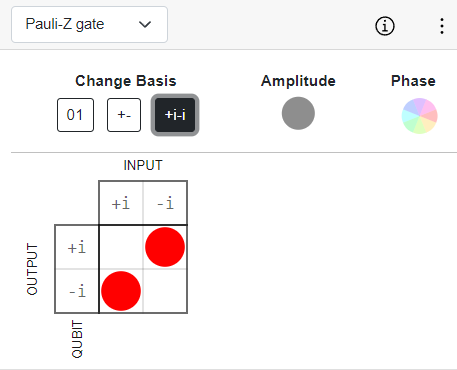Click the +i output row header
The width and height of the screenshot is (457, 370).
pyautogui.click(x=77, y=247)
